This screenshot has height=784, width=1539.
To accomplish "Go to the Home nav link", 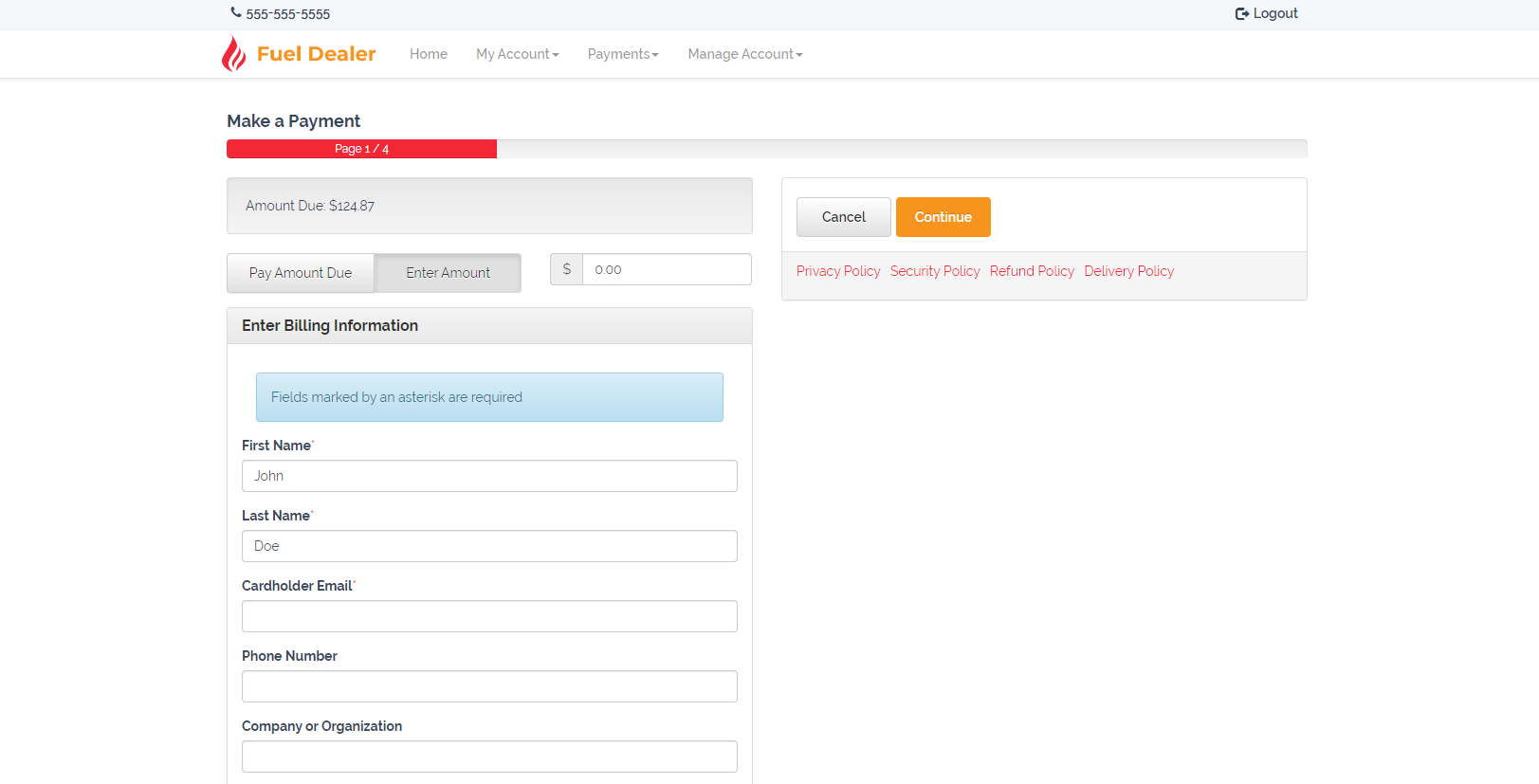I will pyautogui.click(x=429, y=54).
